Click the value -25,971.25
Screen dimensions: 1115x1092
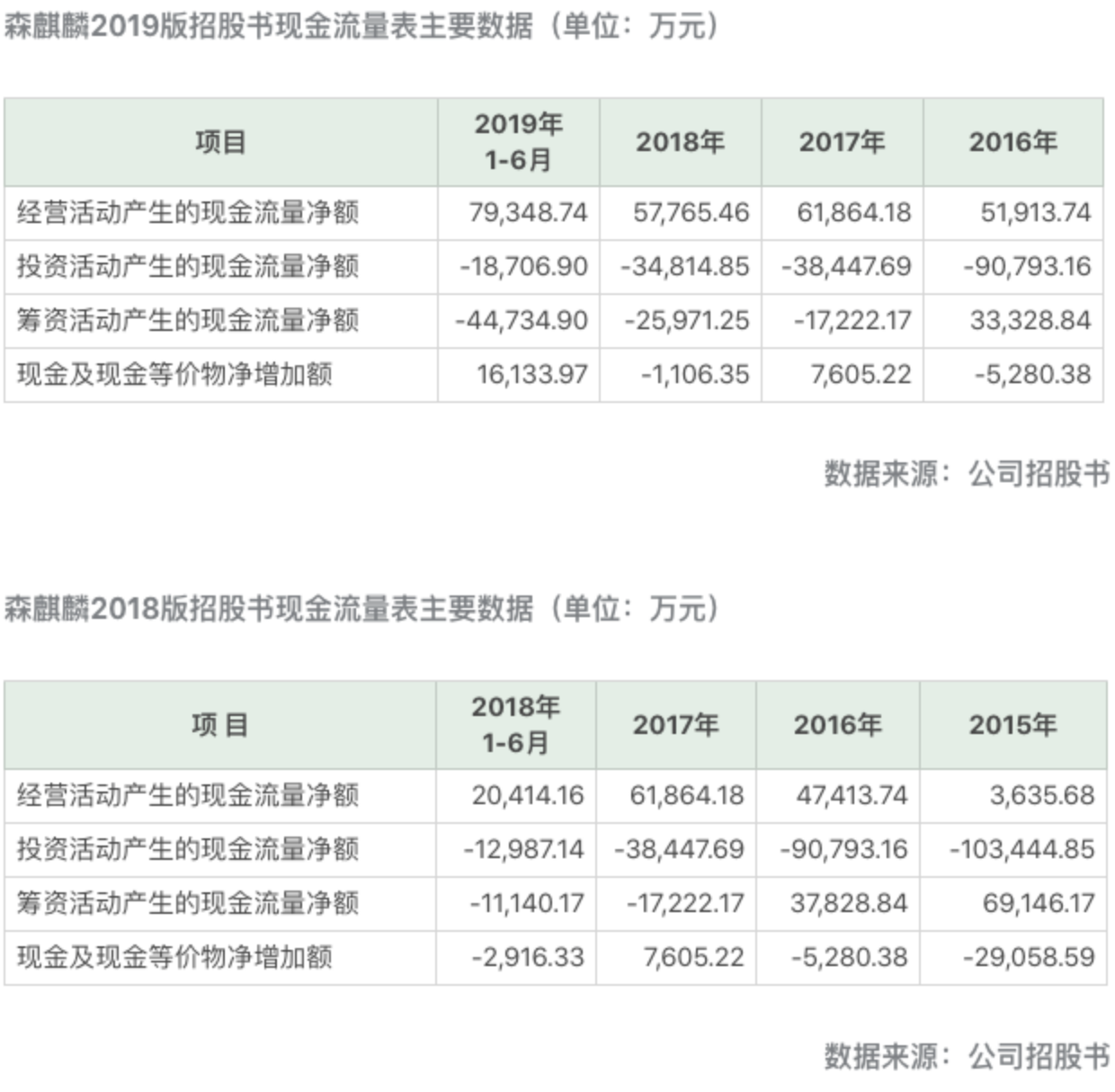pos(687,320)
